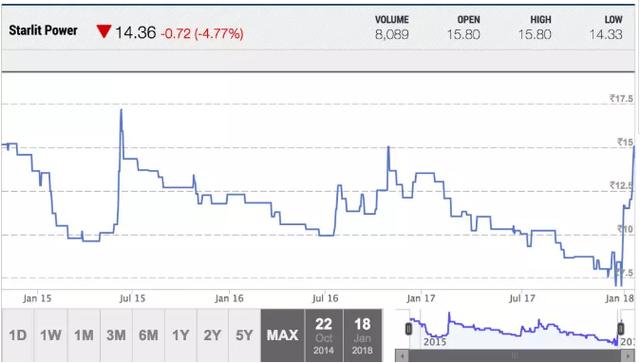640x363 pixels.
Task: Click the navigator scrollbar left arrow
Action: (x=402, y=356)
